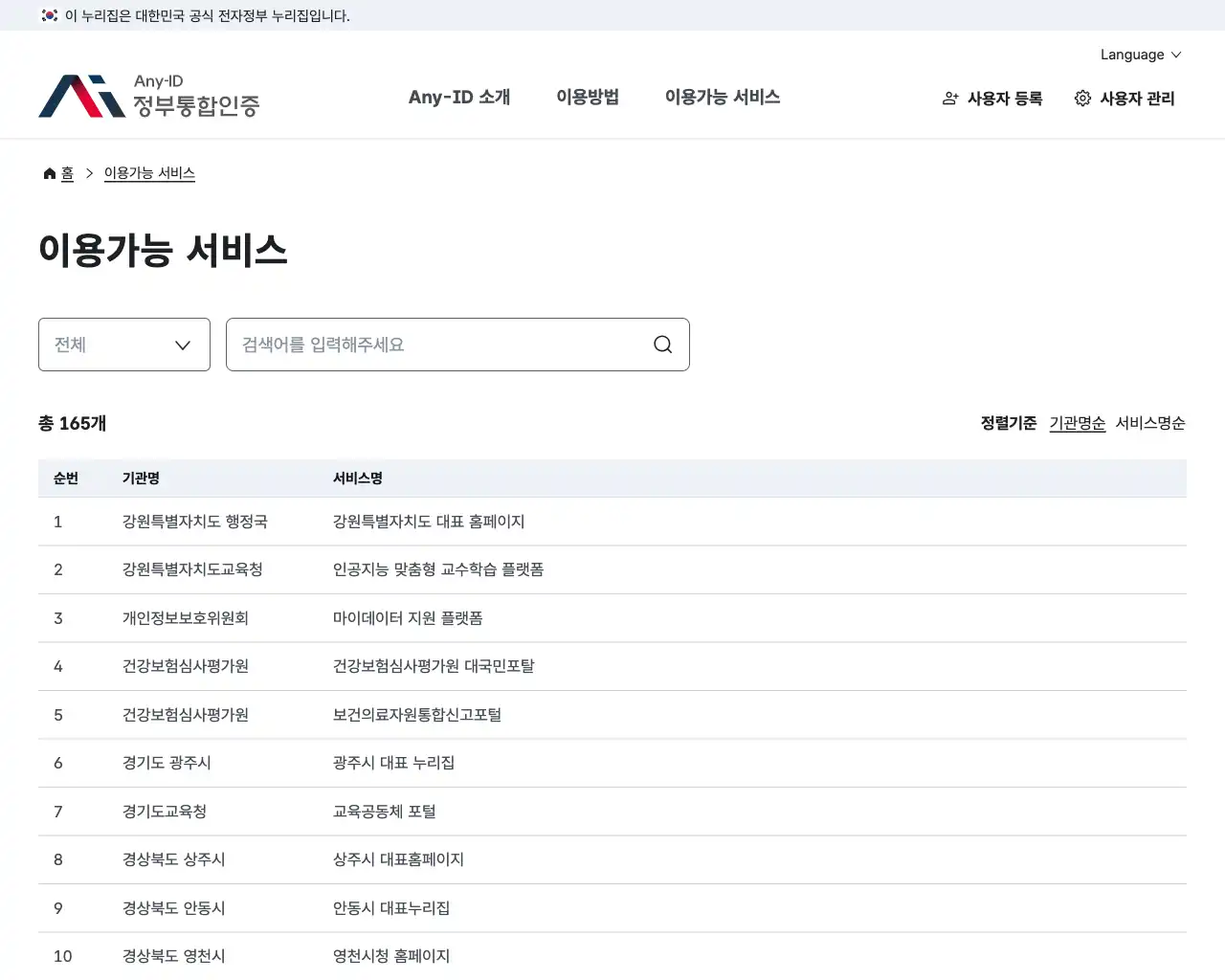Image resolution: width=1225 pixels, height=980 pixels.
Task: Select 경상북도 영천시 cell
Action: tap(174, 956)
